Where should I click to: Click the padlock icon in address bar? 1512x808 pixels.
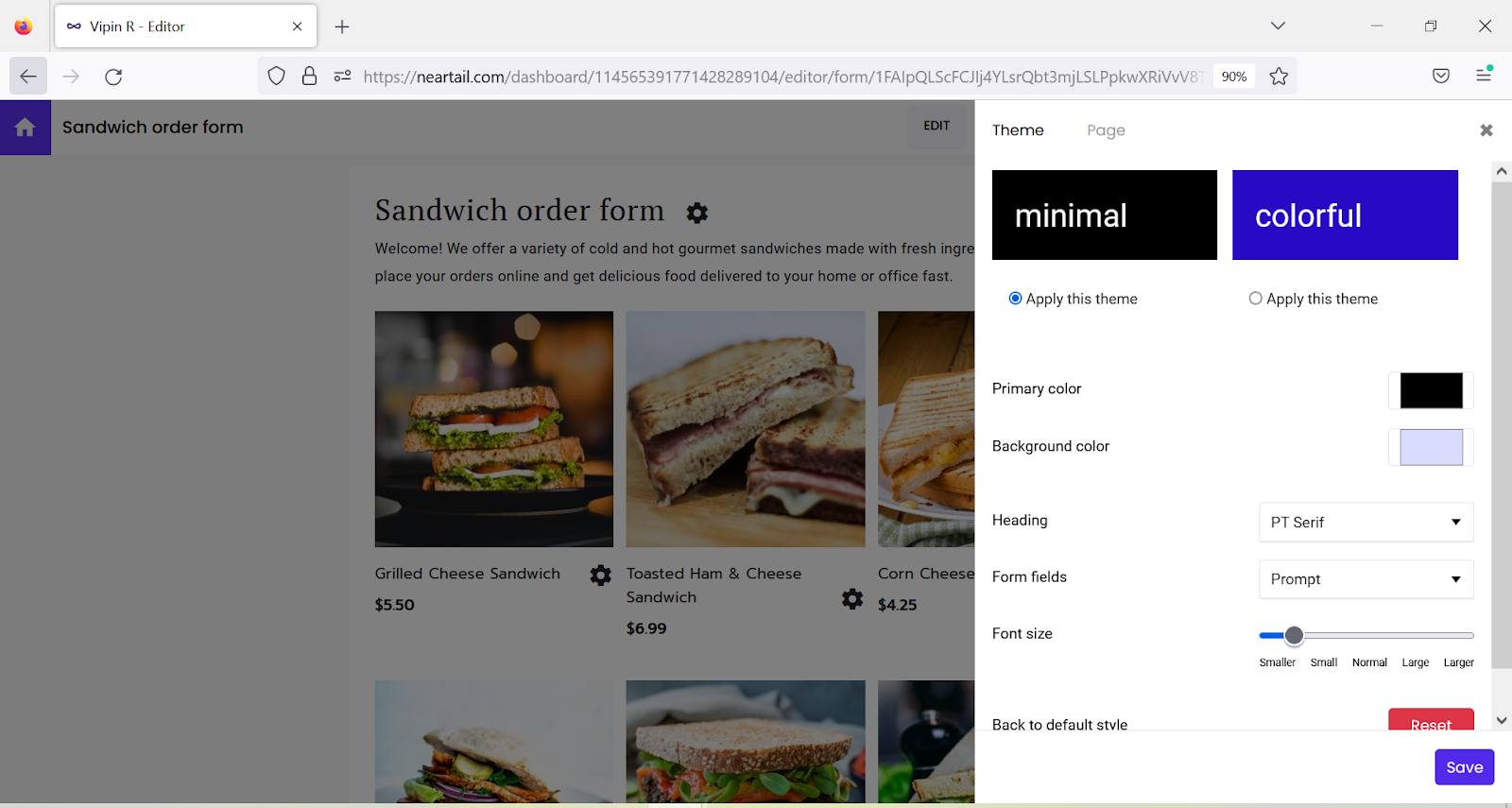(309, 76)
